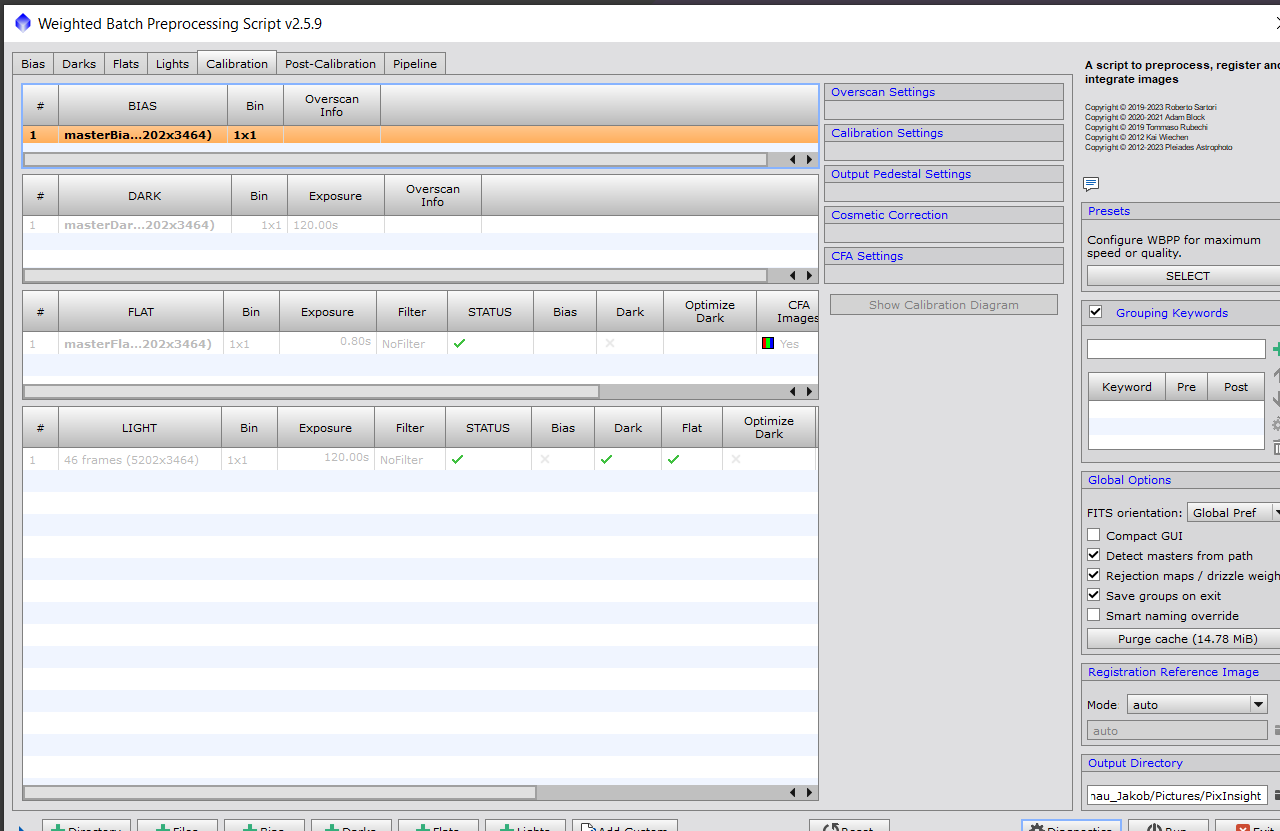
Task: Click the BIAS table horizontal scrollbar
Action: [x=395, y=159]
